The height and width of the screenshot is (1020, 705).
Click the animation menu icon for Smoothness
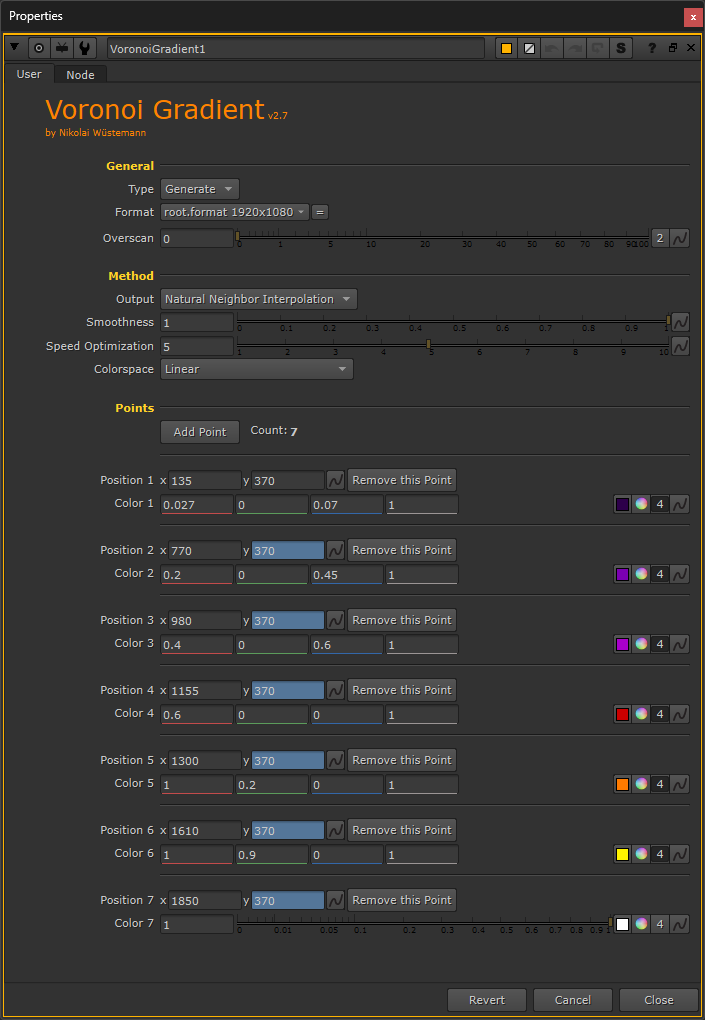[x=680, y=322]
